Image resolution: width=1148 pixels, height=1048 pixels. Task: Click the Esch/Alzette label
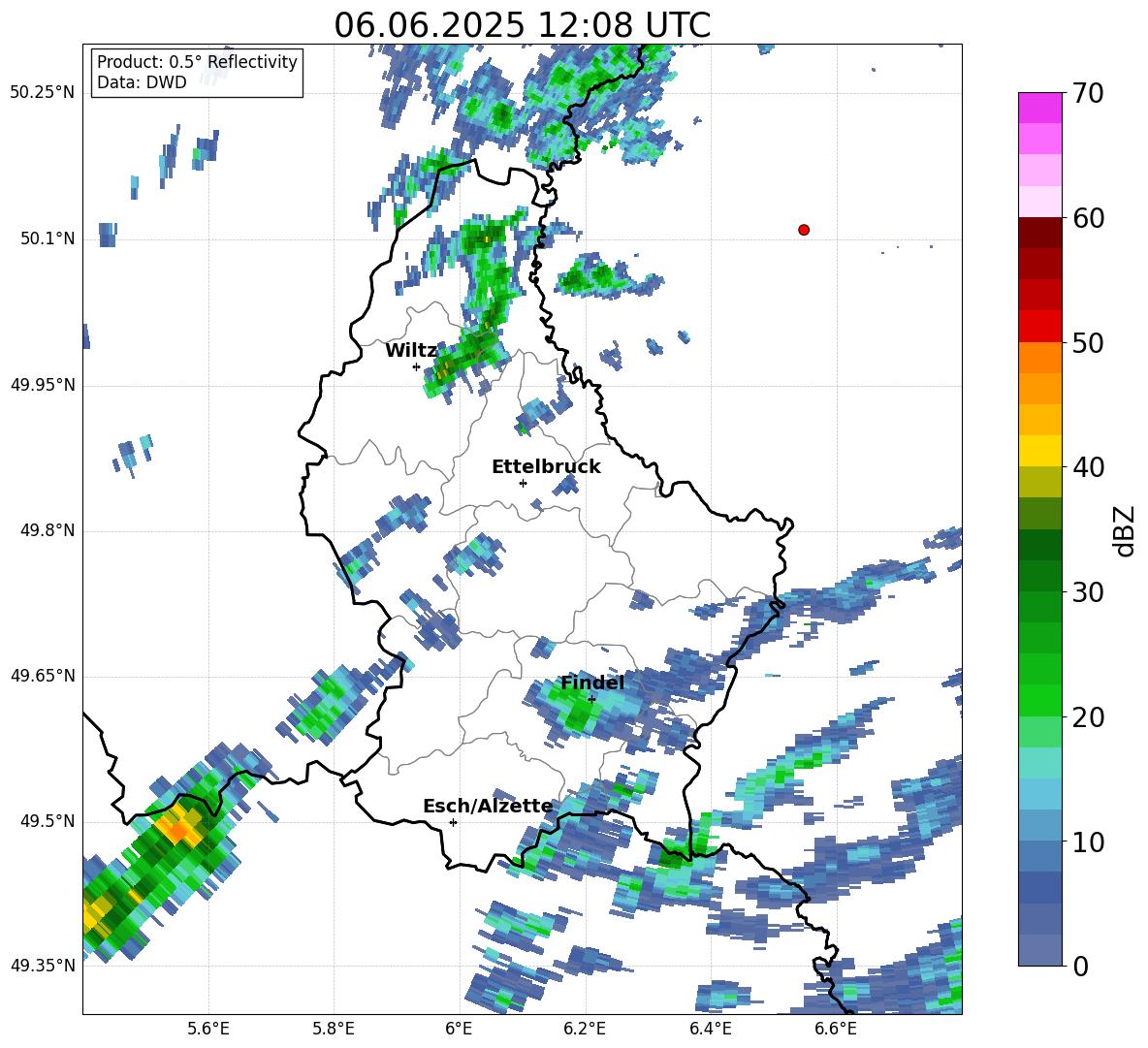click(488, 807)
